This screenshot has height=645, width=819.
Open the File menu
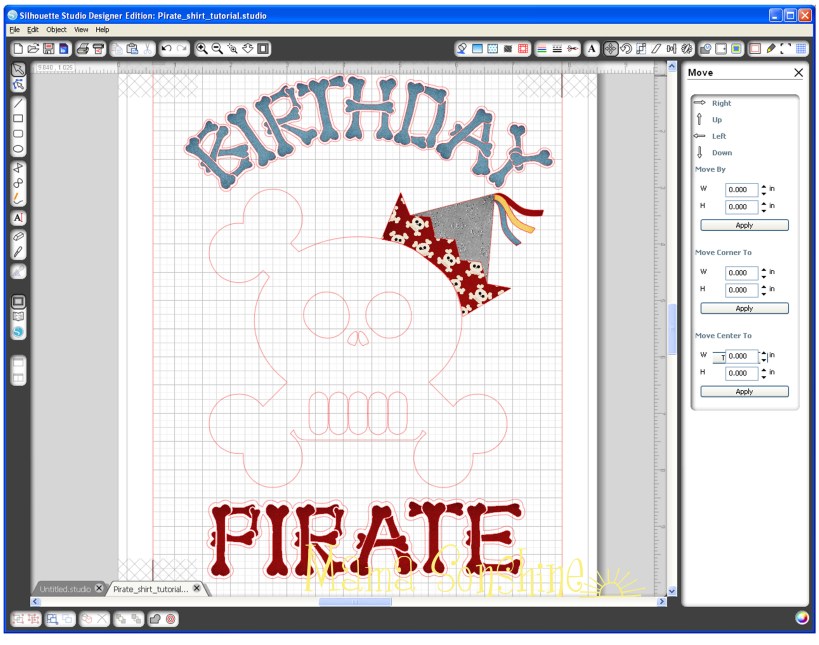click(x=13, y=29)
